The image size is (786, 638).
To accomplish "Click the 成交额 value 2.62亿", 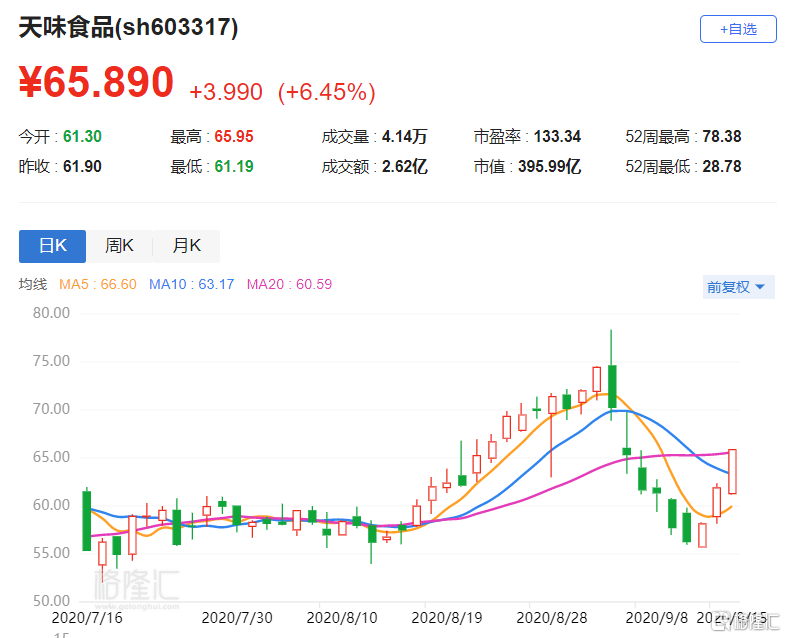I will click(405, 166).
